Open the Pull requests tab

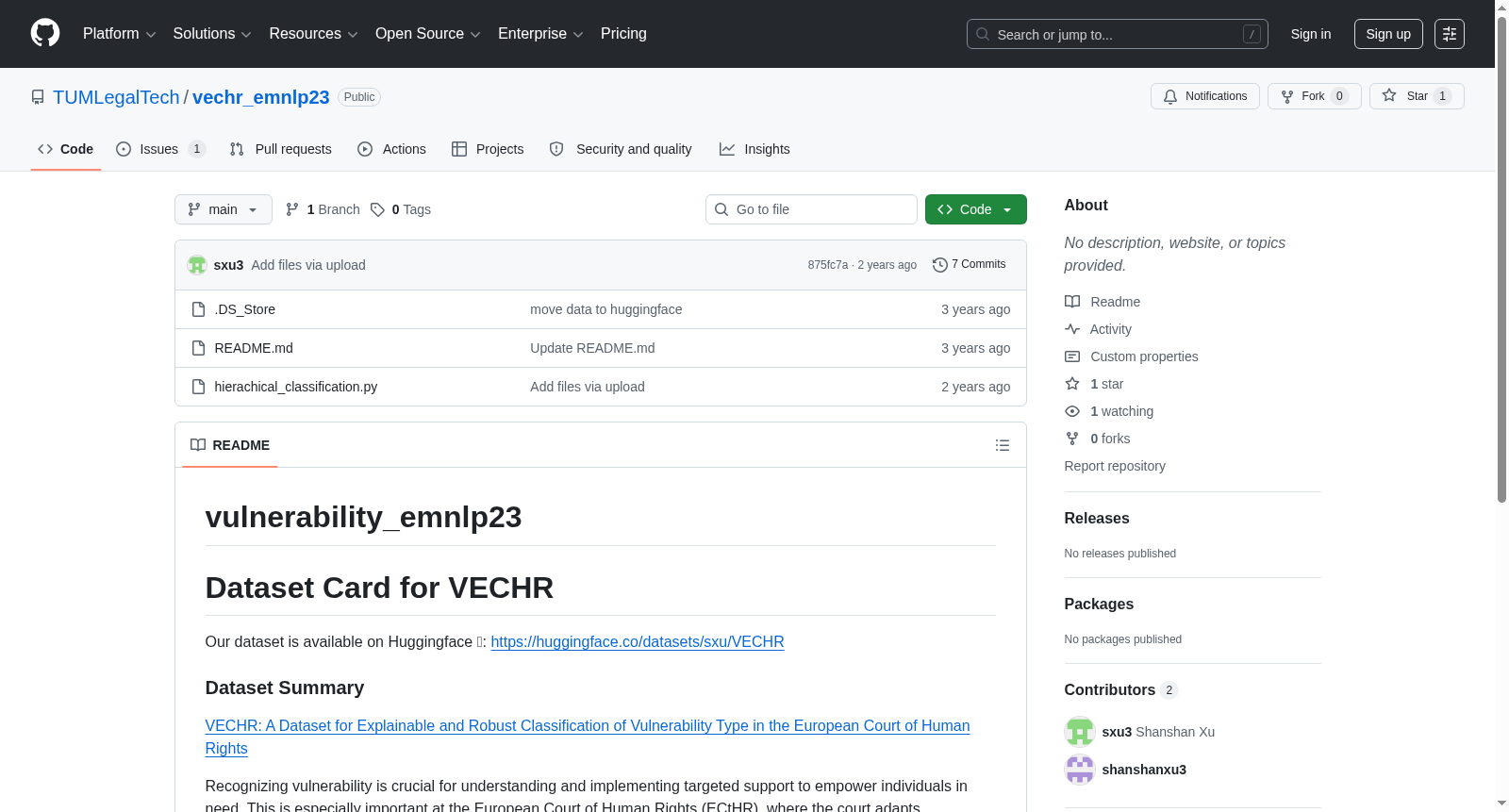(281, 149)
